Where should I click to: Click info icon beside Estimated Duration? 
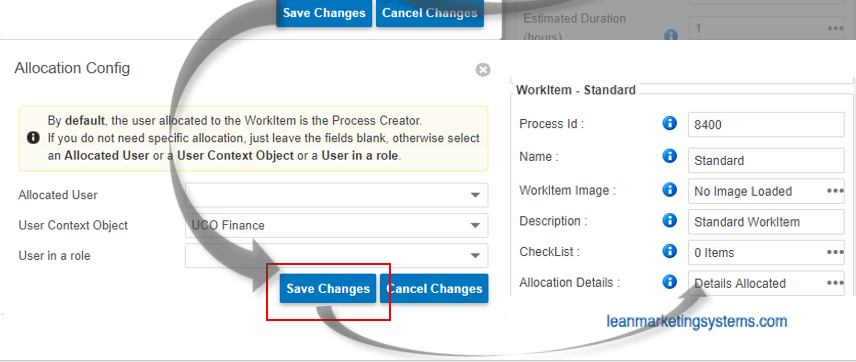point(670,35)
